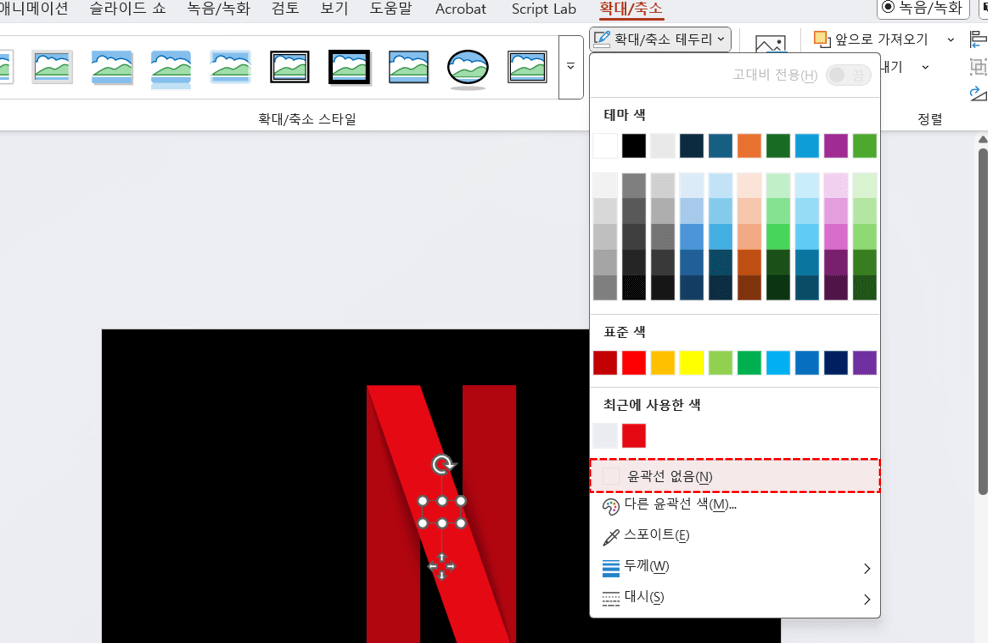Click the image change icon beside the outline dropdown
Viewport: 988px width, 643px height.
click(x=770, y=42)
